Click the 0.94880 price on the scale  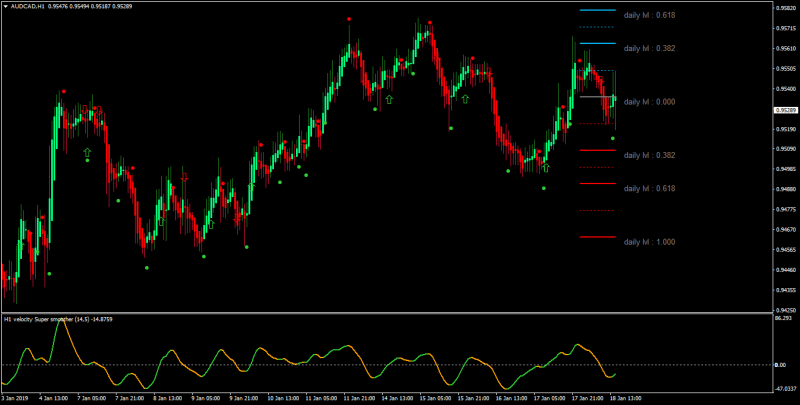tap(784, 190)
